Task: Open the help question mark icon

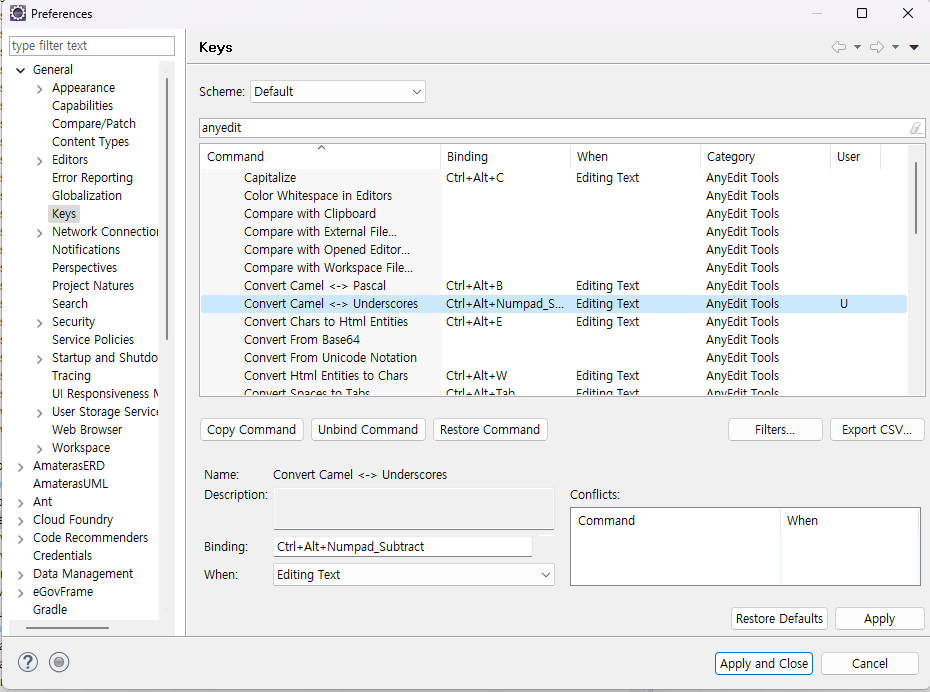Action: click(x=28, y=662)
